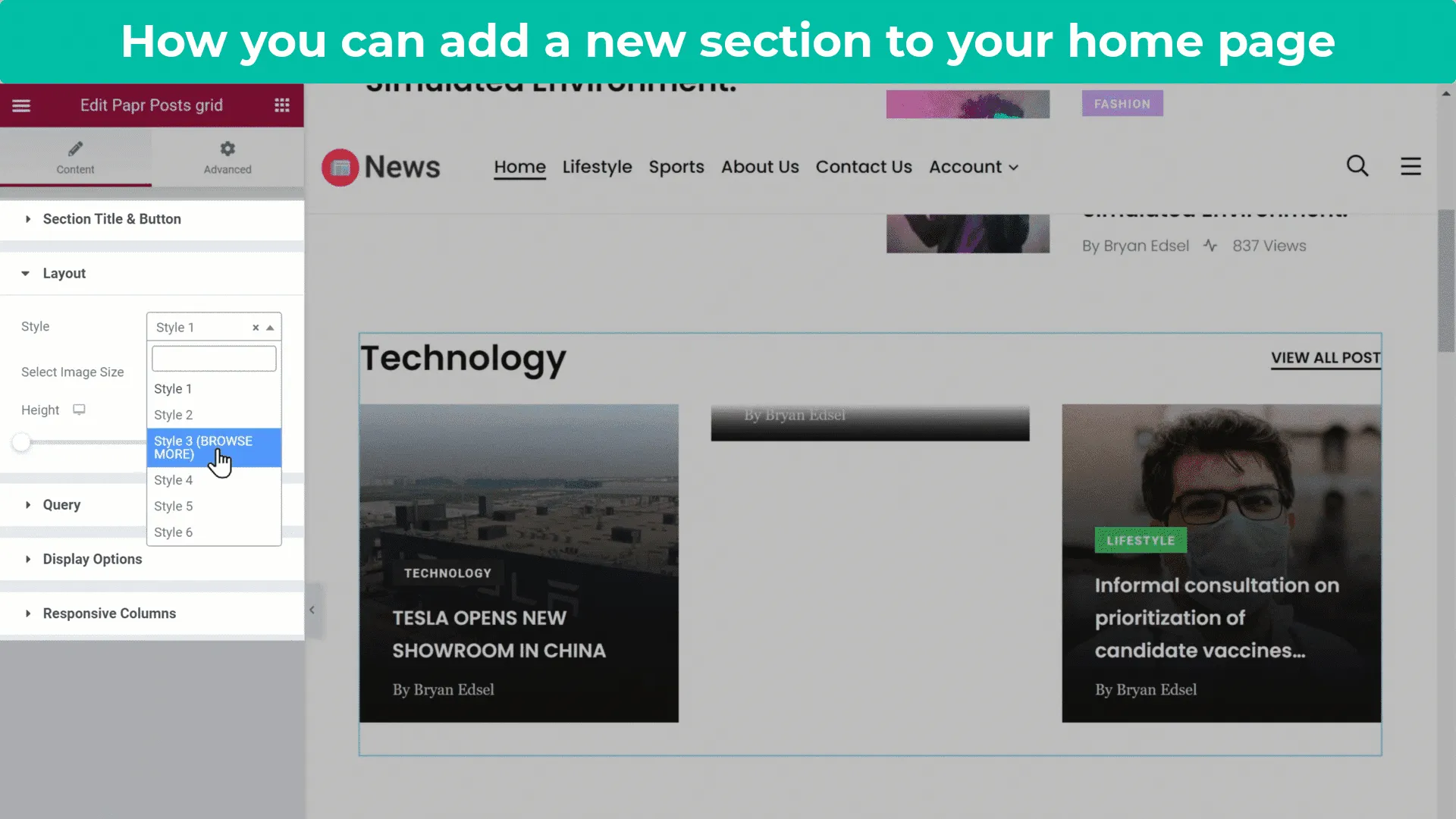The height and width of the screenshot is (819, 1456).
Task: Open the widgets grid icon
Action: pos(282,105)
